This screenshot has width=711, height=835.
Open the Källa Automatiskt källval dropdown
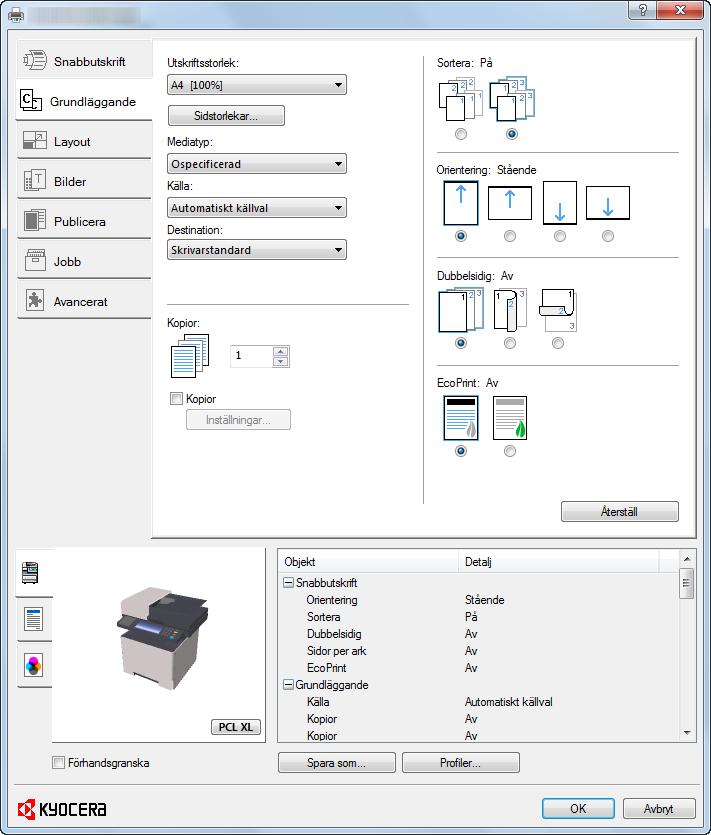pos(257,208)
